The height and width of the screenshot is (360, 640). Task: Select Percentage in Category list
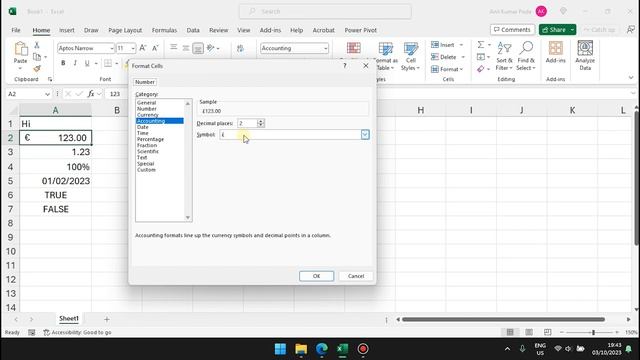[150, 139]
